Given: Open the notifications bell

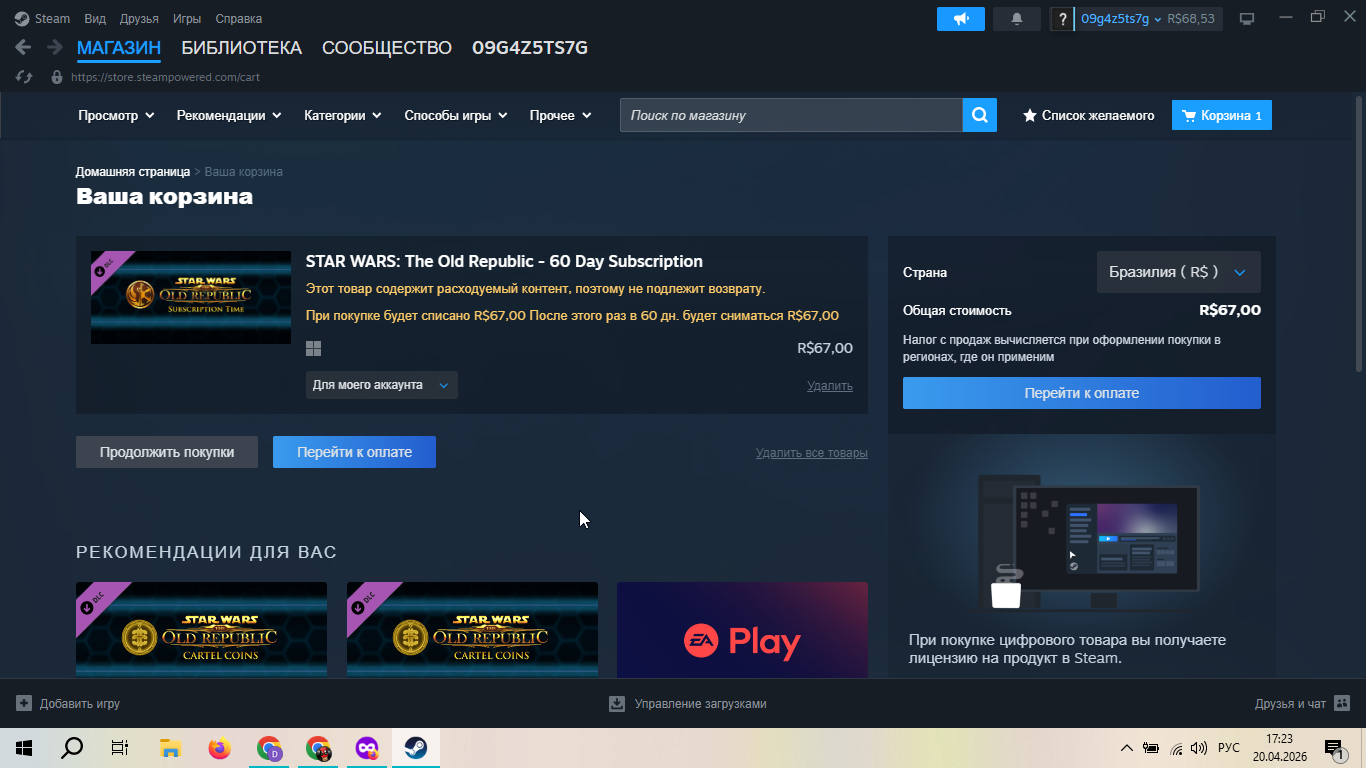Looking at the screenshot, I should pyautogui.click(x=1017, y=19).
